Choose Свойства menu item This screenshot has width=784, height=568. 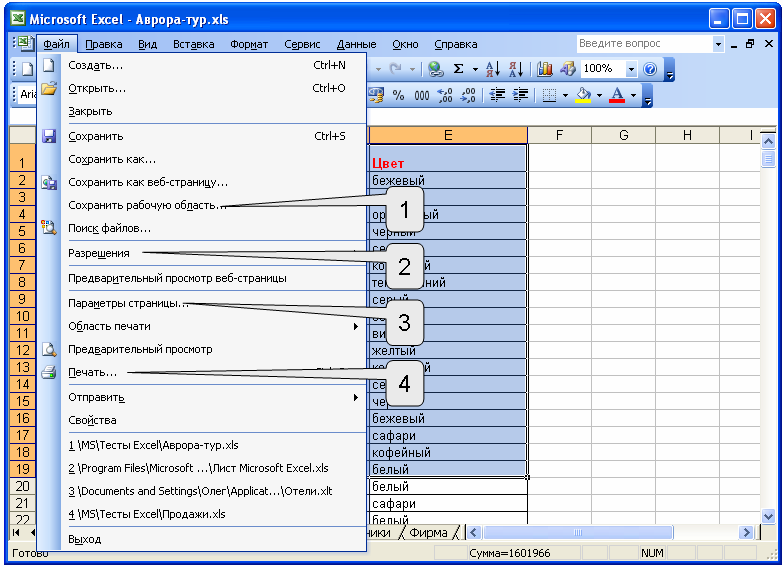click(202, 420)
